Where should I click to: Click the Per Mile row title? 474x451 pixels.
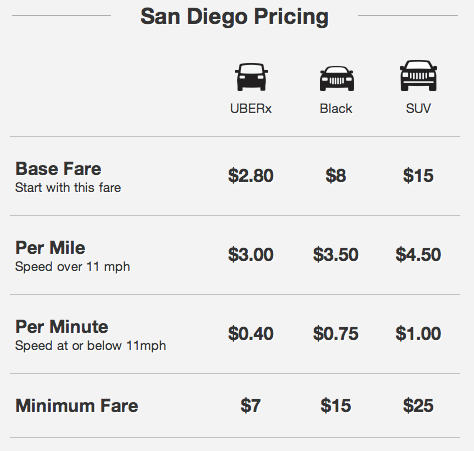50,248
